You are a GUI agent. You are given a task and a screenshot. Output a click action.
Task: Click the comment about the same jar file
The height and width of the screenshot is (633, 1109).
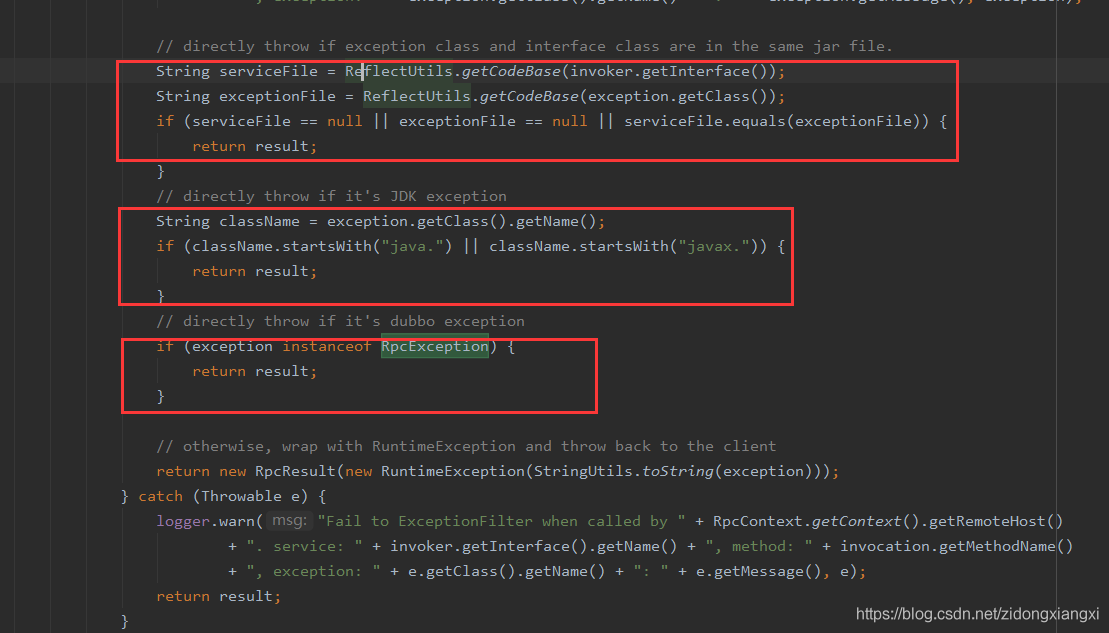(x=524, y=46)
